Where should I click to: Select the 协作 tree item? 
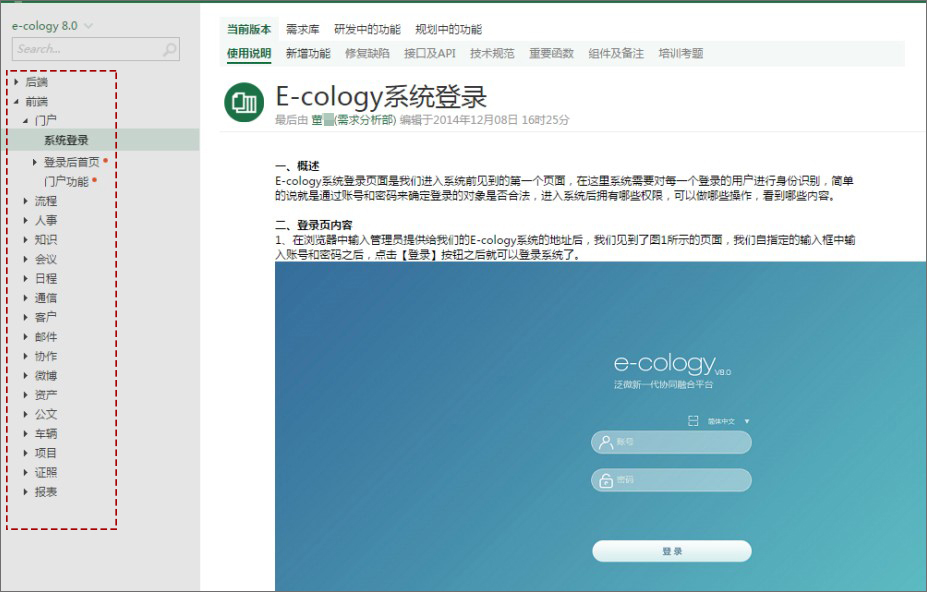coord(46,356)
